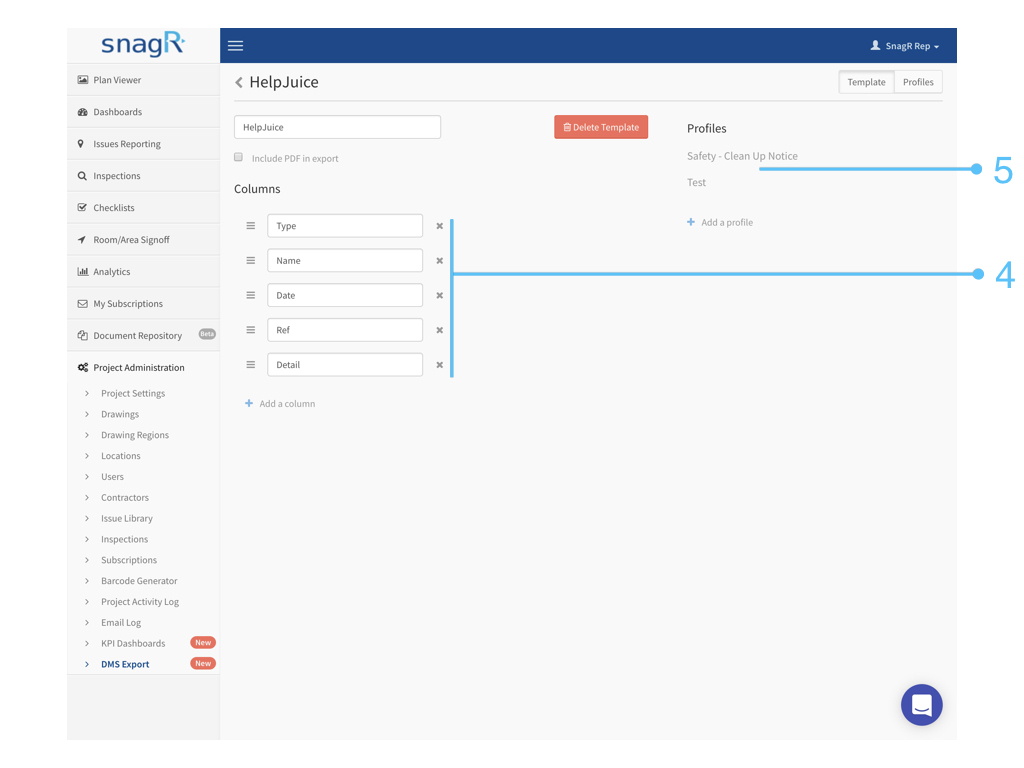Click the snagR logo
Screen dimensions: 1024x768
[143, 44]
